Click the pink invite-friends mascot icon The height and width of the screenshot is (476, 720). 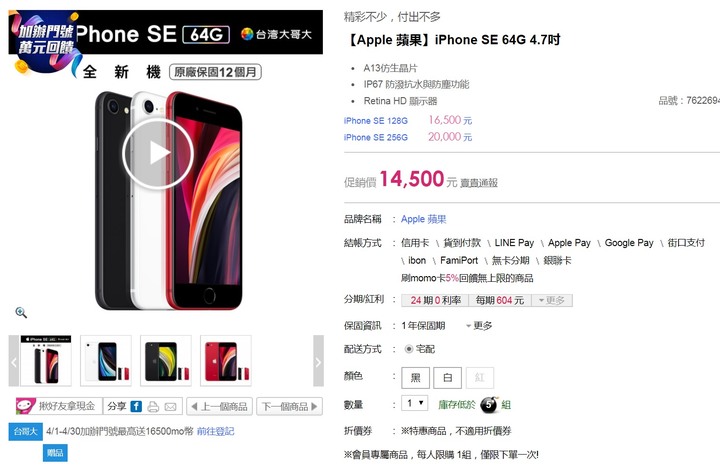[x=26, y=406]
